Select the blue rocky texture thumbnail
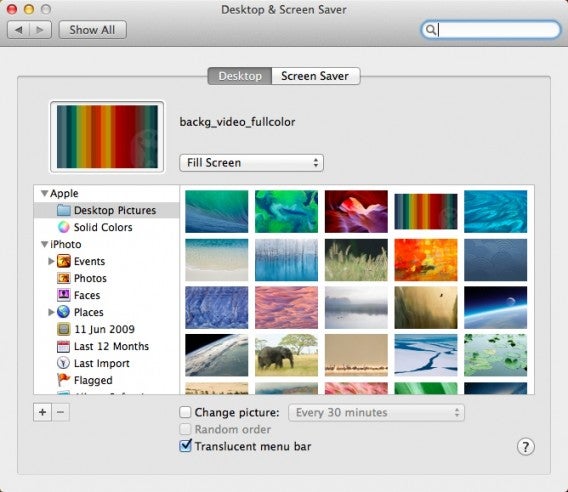 click(217, 308)
